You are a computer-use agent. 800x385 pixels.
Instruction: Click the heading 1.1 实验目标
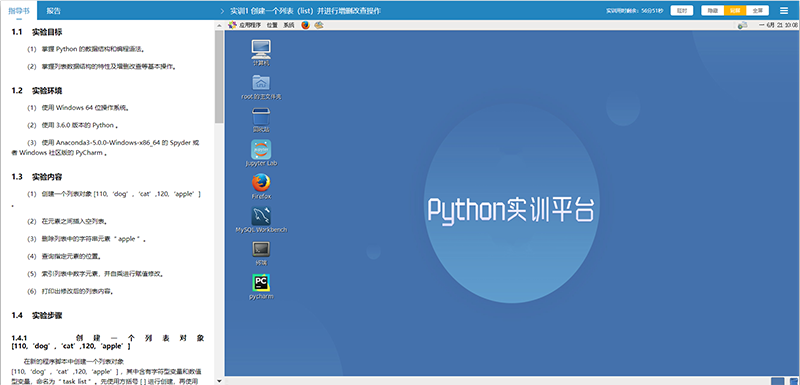click(37, 32)
